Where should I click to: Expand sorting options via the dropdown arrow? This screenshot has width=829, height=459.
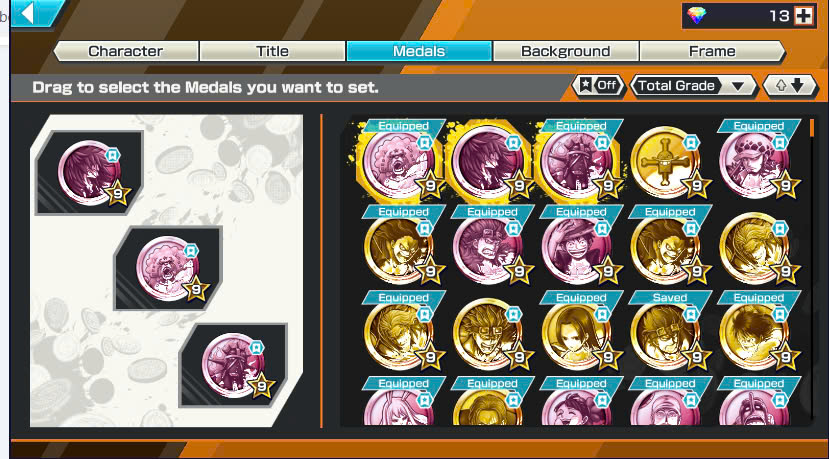[x=738, y=86]
